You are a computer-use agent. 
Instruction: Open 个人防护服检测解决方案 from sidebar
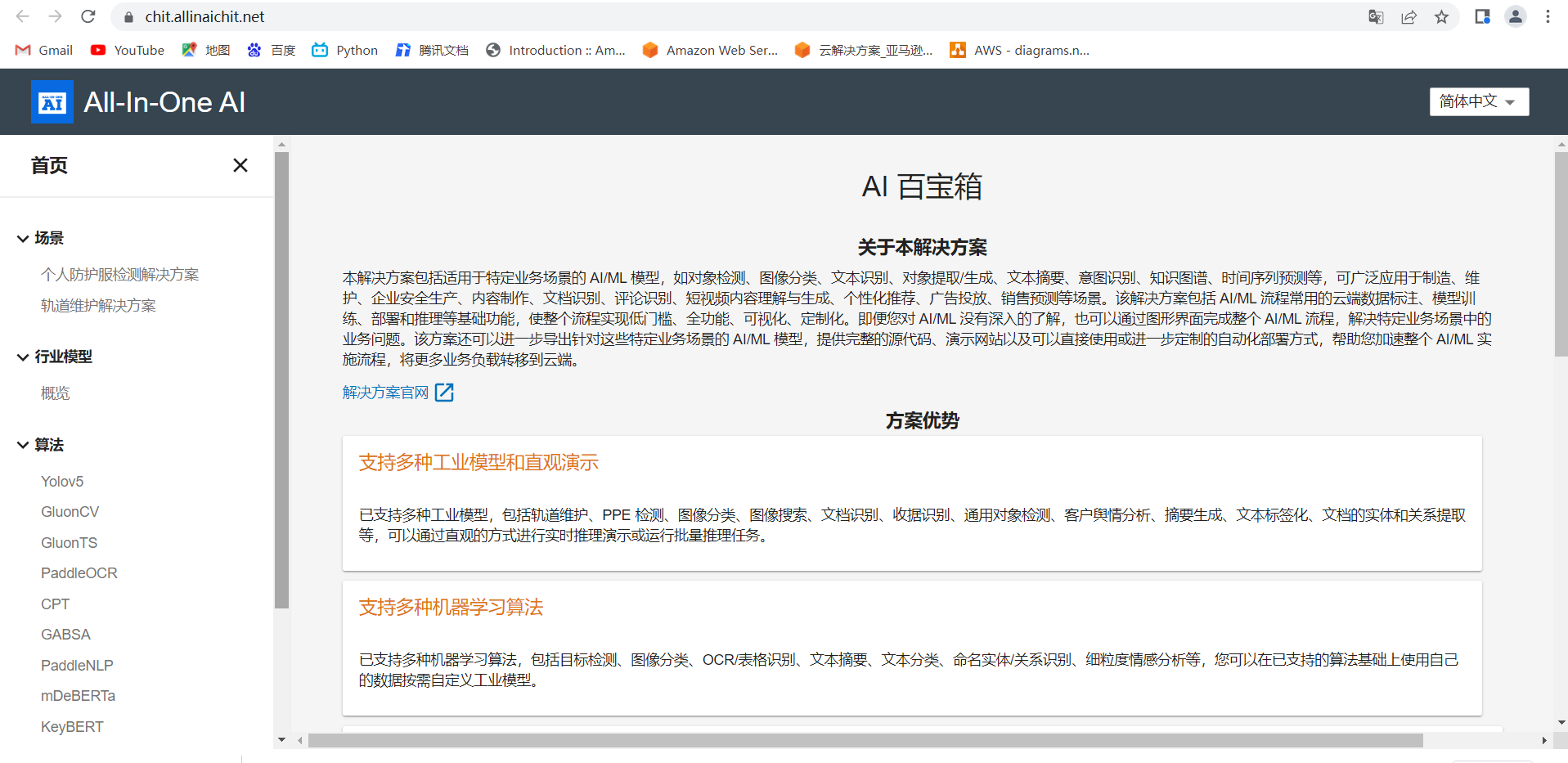[120, 275]
